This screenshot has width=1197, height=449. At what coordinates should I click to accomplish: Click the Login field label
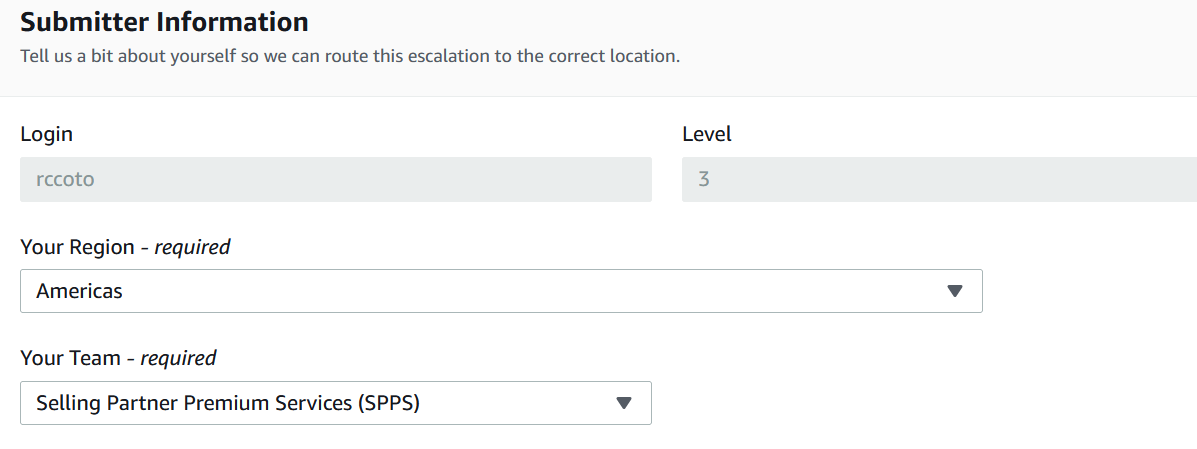coord(47,135)
